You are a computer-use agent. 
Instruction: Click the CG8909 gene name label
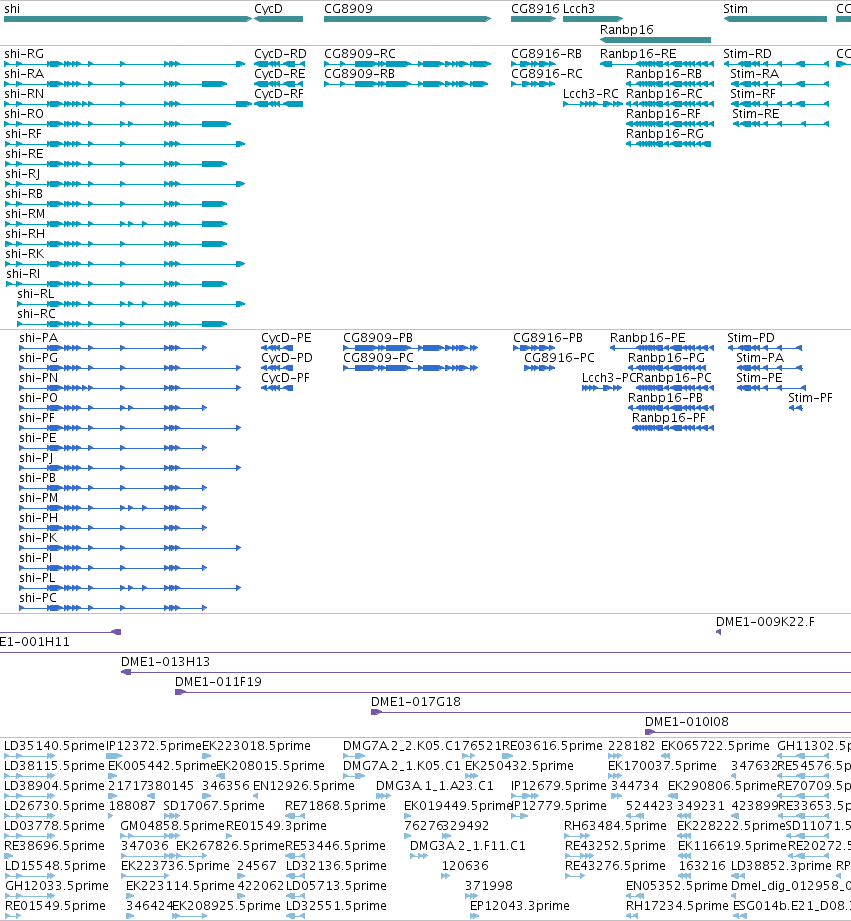pyautogui.click(x=348, y=9)
